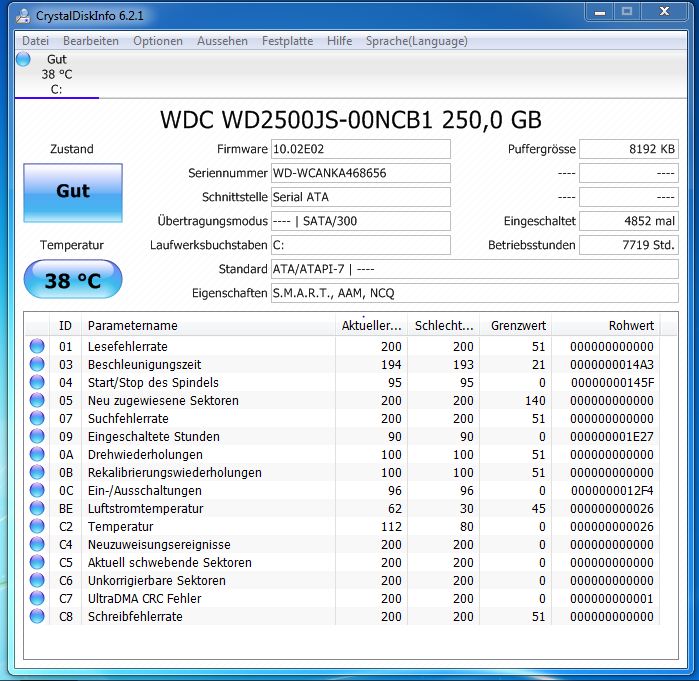Click raw value 00000000145F
This screenshot has width=699, height=681.
(612, 383)
